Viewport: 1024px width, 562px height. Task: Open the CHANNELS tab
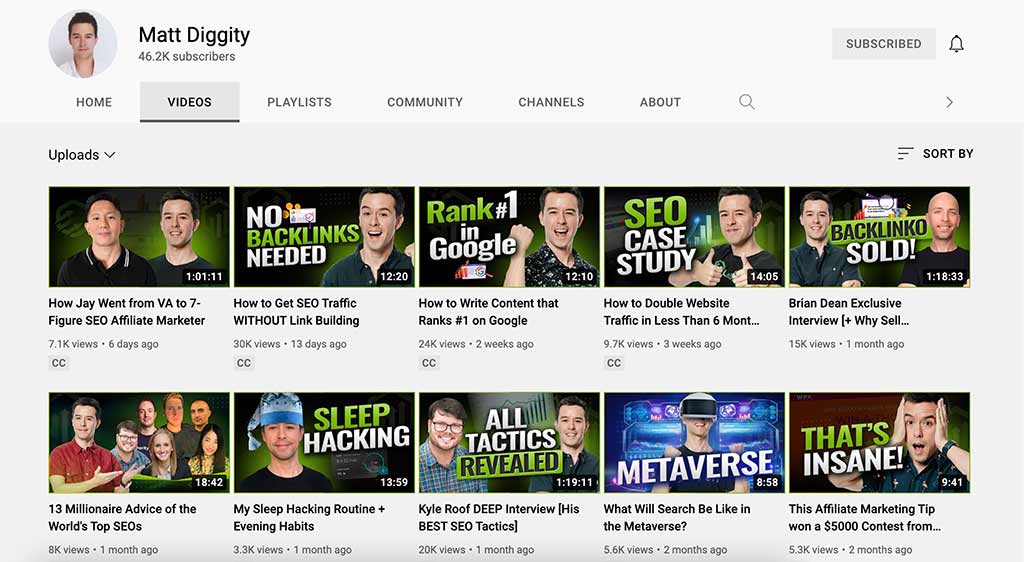tap(551, 102)
